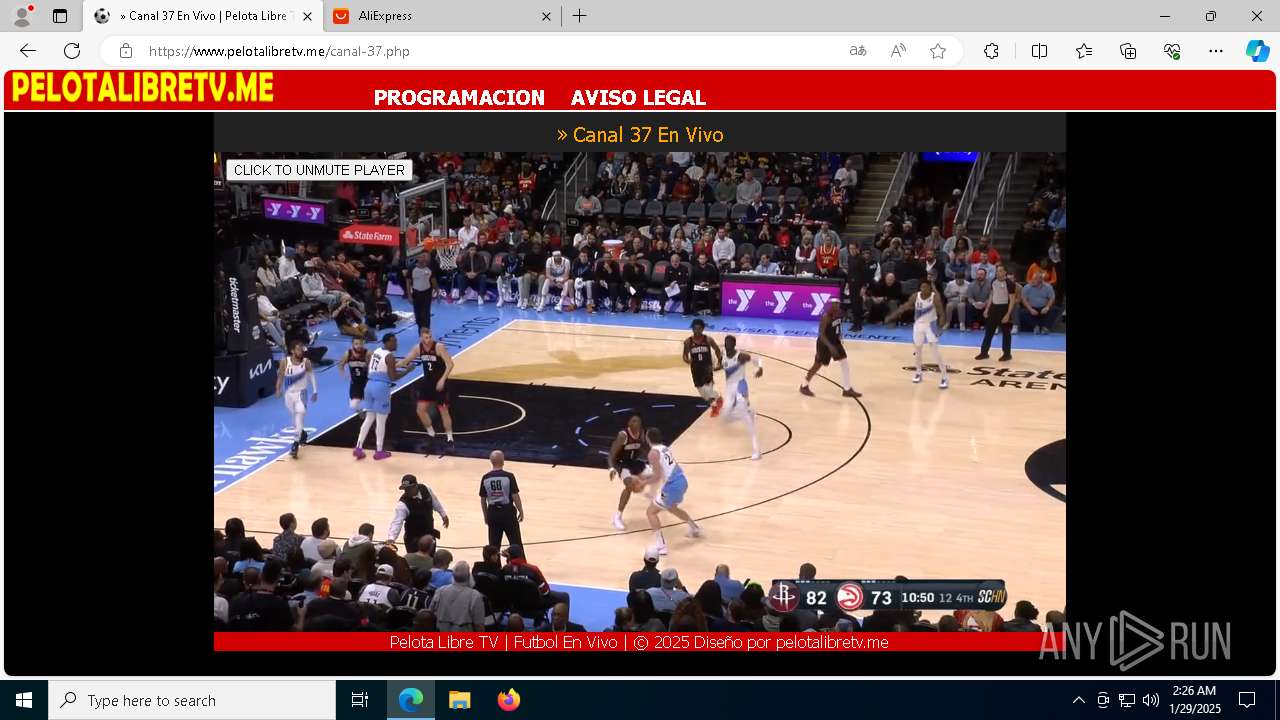The height and width of the screenshot is (720, 1280).
Task: Open the translate page icon
Action: 858,51
